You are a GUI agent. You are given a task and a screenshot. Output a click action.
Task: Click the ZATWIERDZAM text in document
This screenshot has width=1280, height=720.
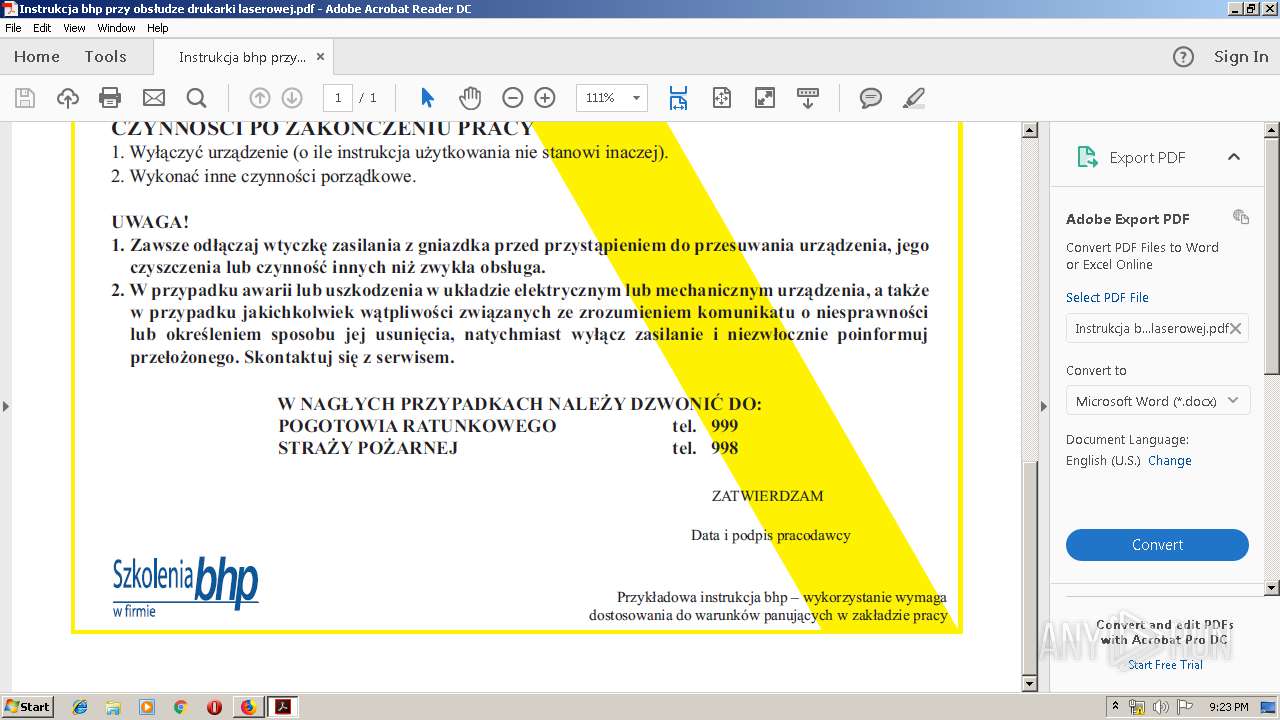coord(767,496)
